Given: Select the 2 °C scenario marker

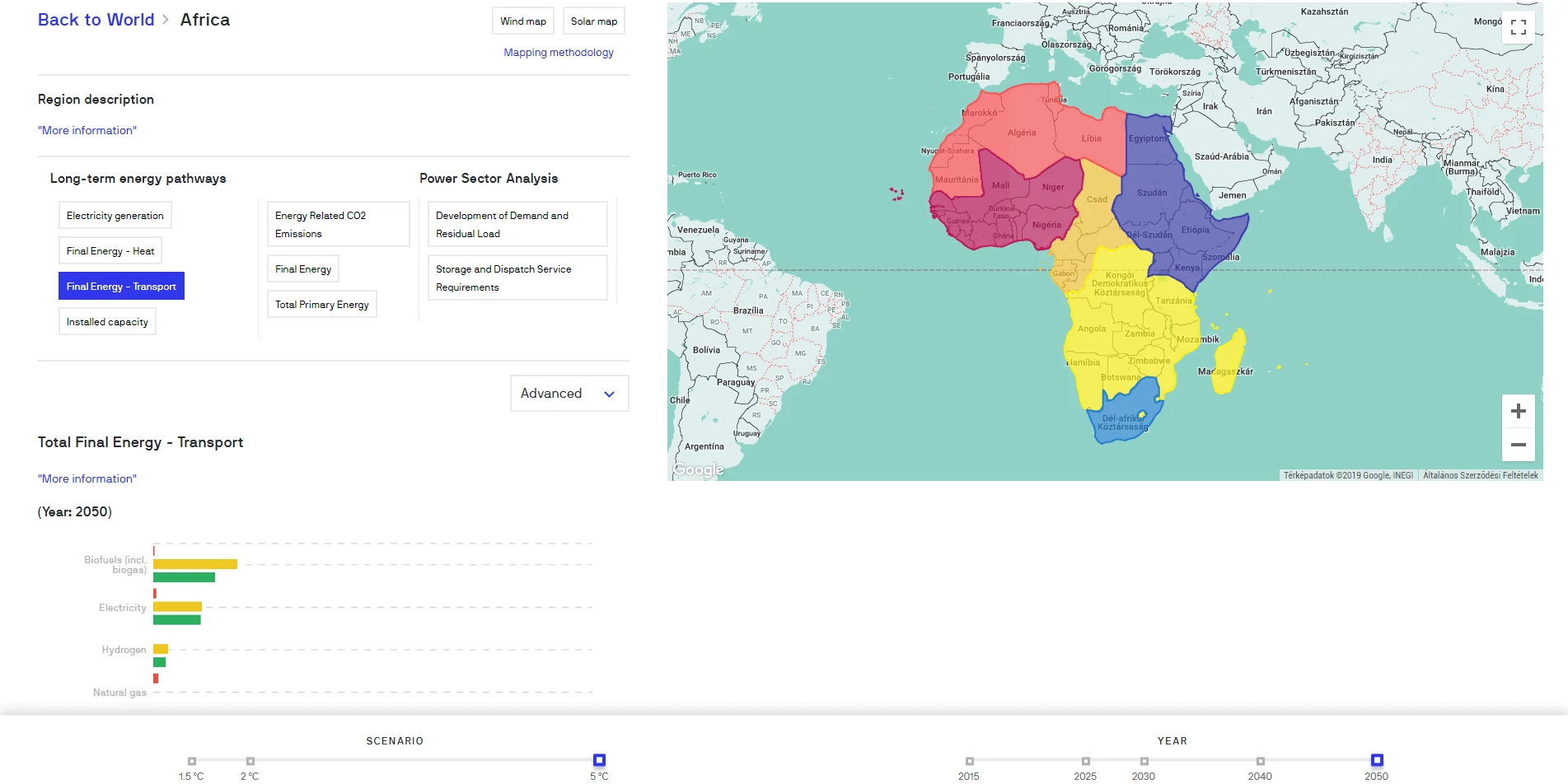Looking at the screenshot, I should (x=250, y=761).
